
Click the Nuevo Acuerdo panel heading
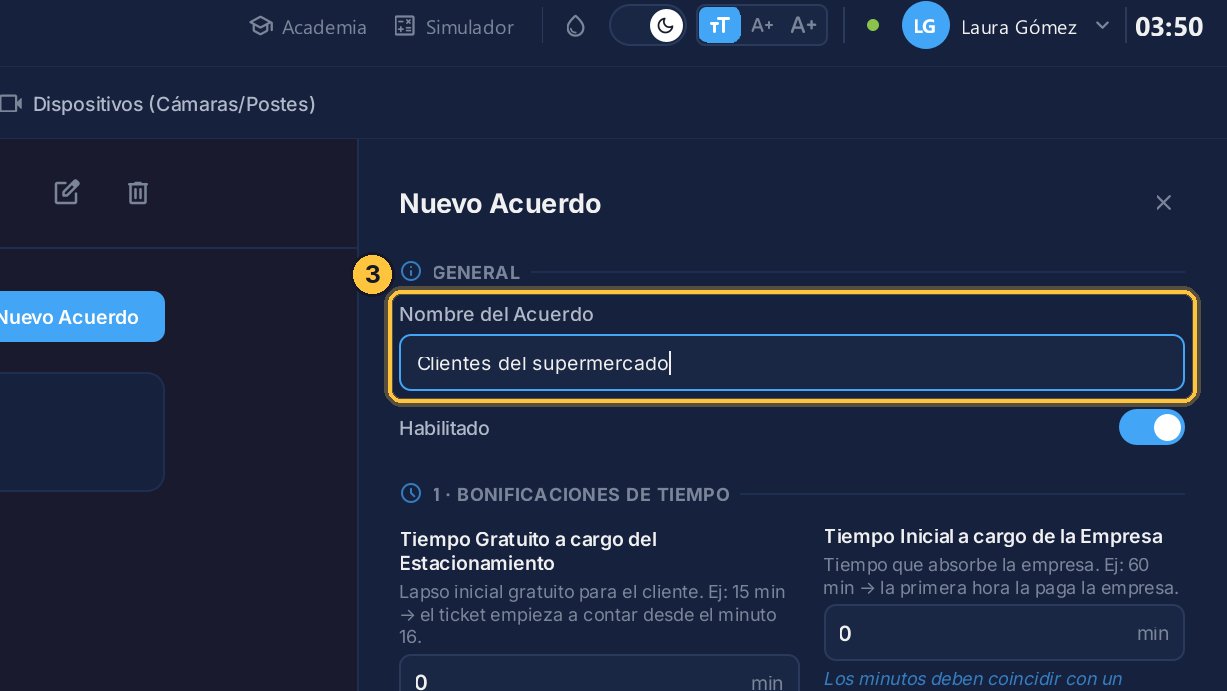(500, 203)
